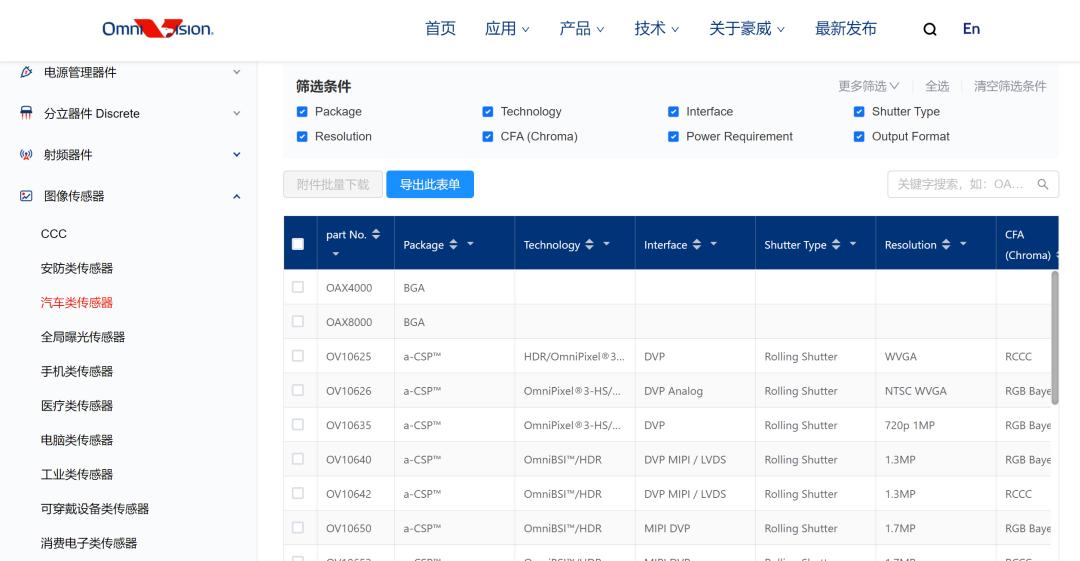Select the OV10625 row checkbox
This screenshot has height=561, width=1080.
pyautogui.click(x=297, y=356)
